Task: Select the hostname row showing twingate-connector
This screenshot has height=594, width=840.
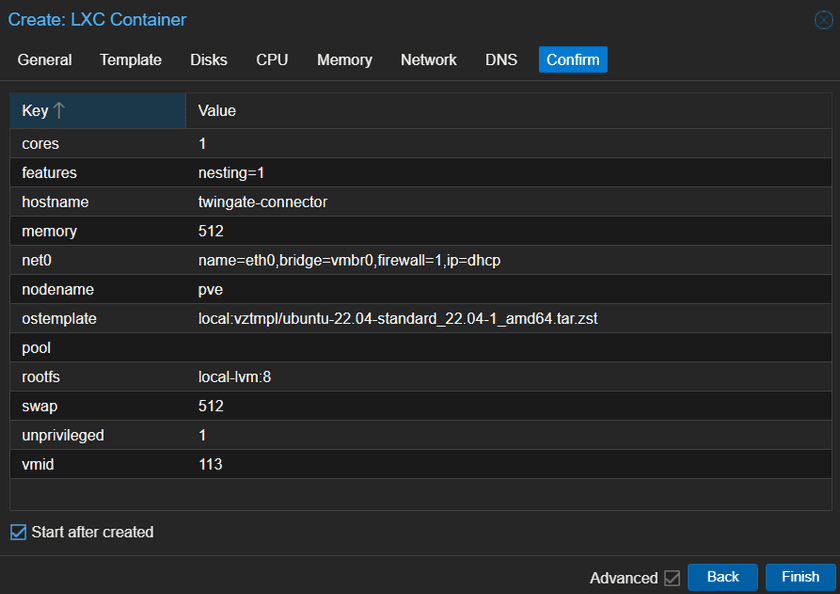Action: [x=300, y=201]
